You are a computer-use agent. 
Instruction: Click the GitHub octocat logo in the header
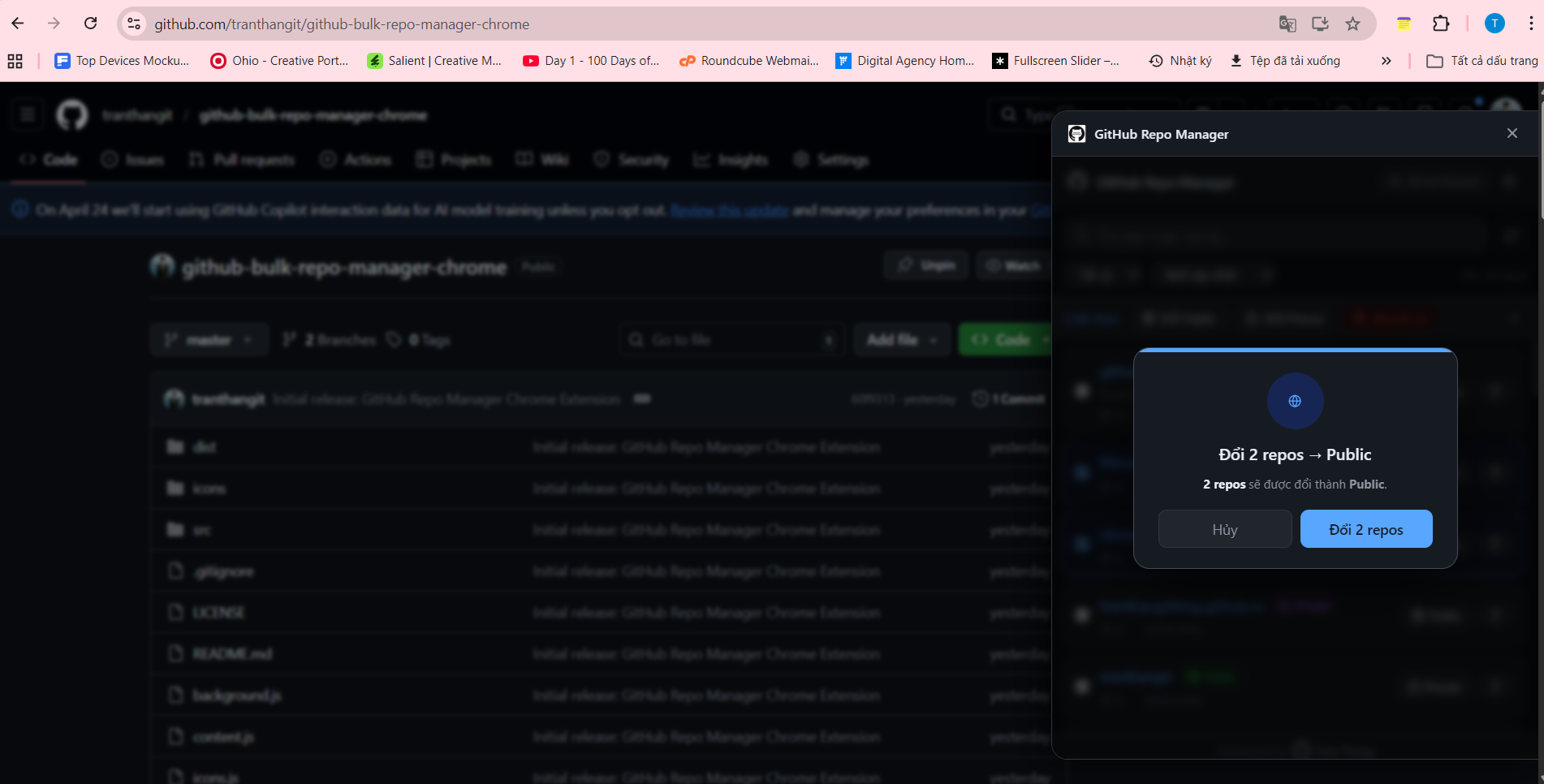(x=71, y=114)
